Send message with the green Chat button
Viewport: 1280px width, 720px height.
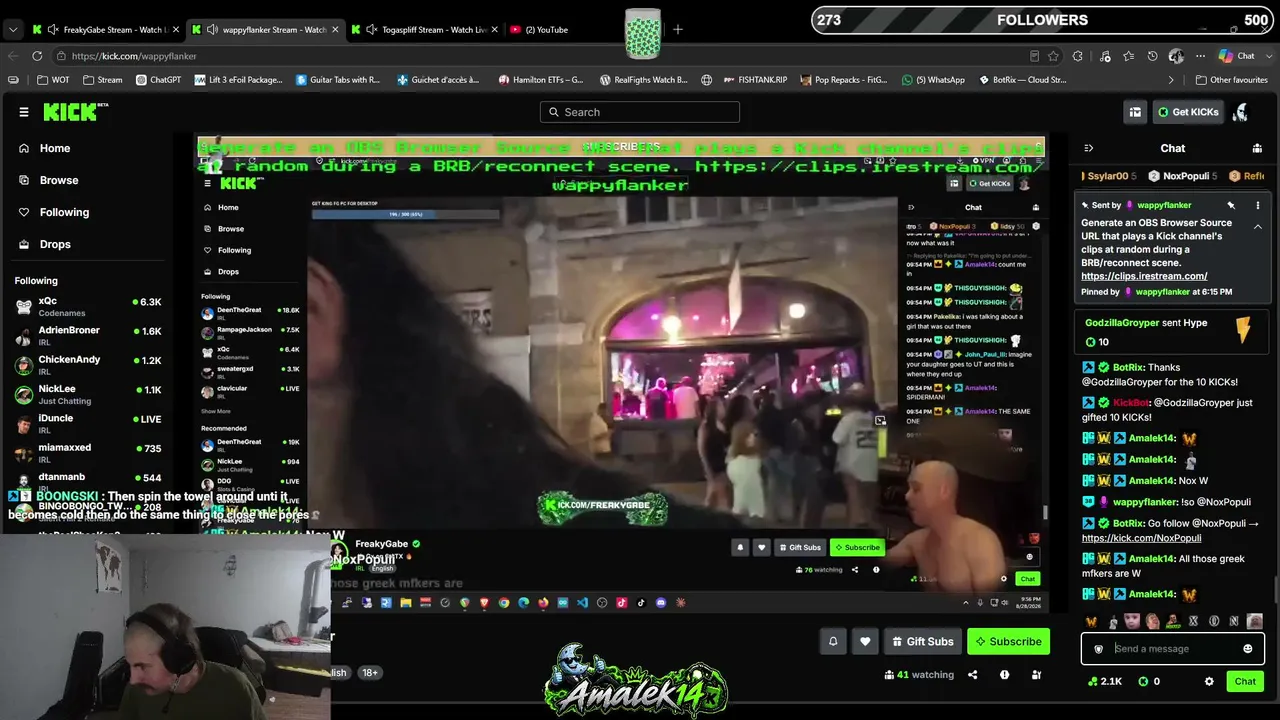(1245, 681)
